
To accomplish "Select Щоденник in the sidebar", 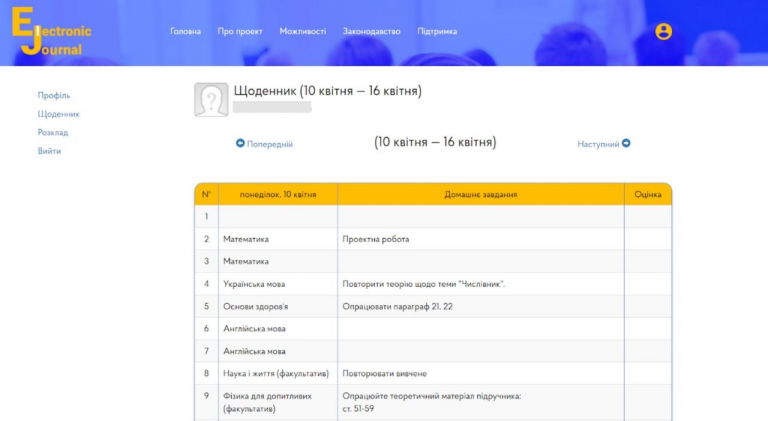I will pos(59,114).
